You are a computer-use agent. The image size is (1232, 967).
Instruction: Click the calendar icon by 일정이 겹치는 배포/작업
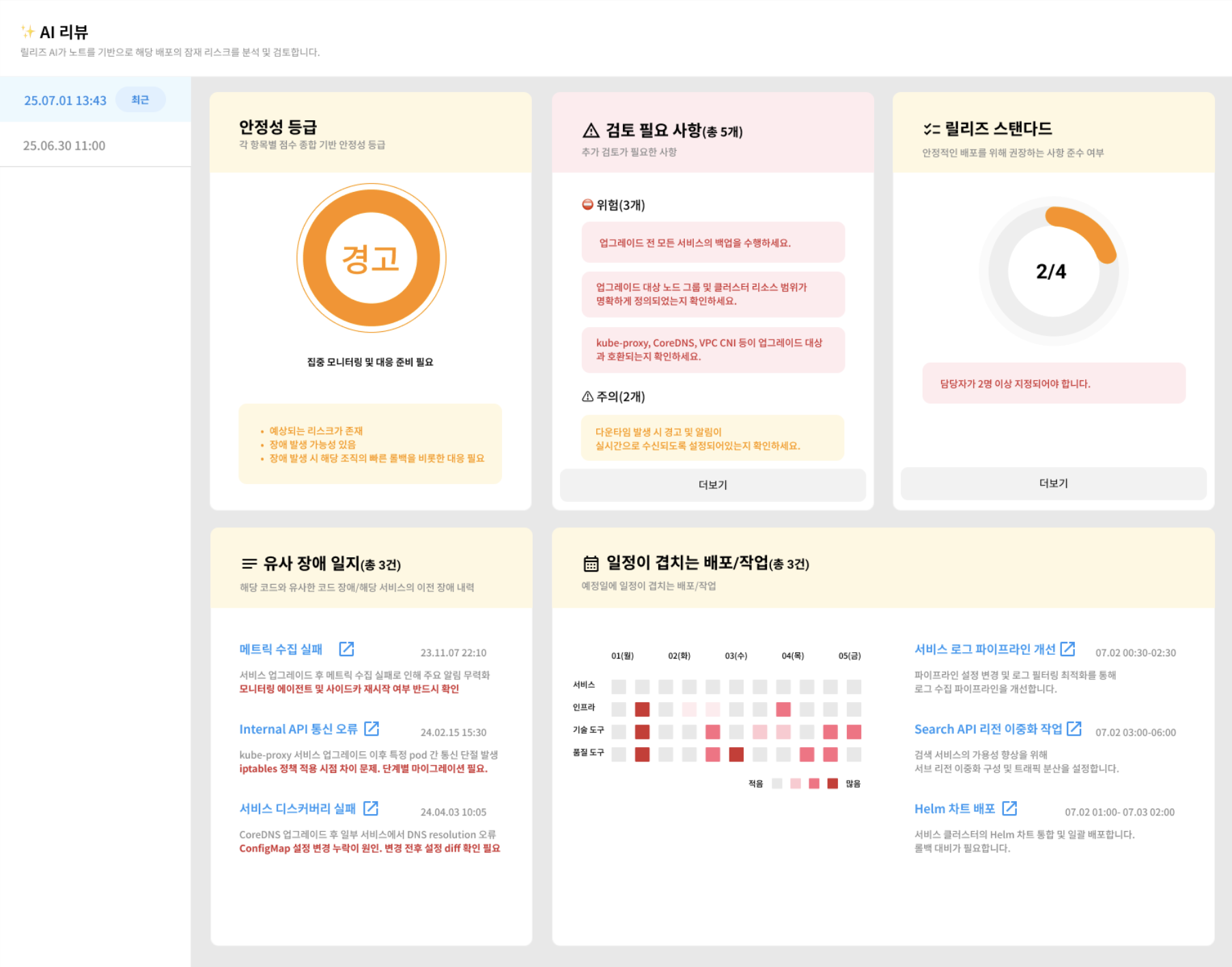pyautogui.click(x=591, y=563)
